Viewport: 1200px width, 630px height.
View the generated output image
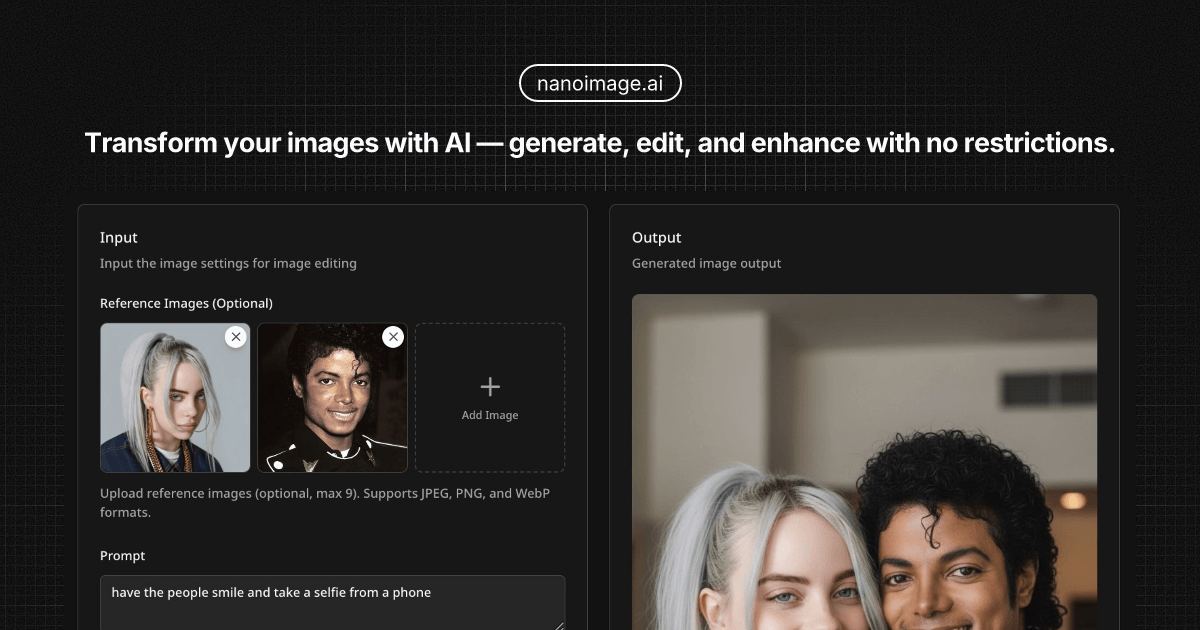click(x=864, y=462)
